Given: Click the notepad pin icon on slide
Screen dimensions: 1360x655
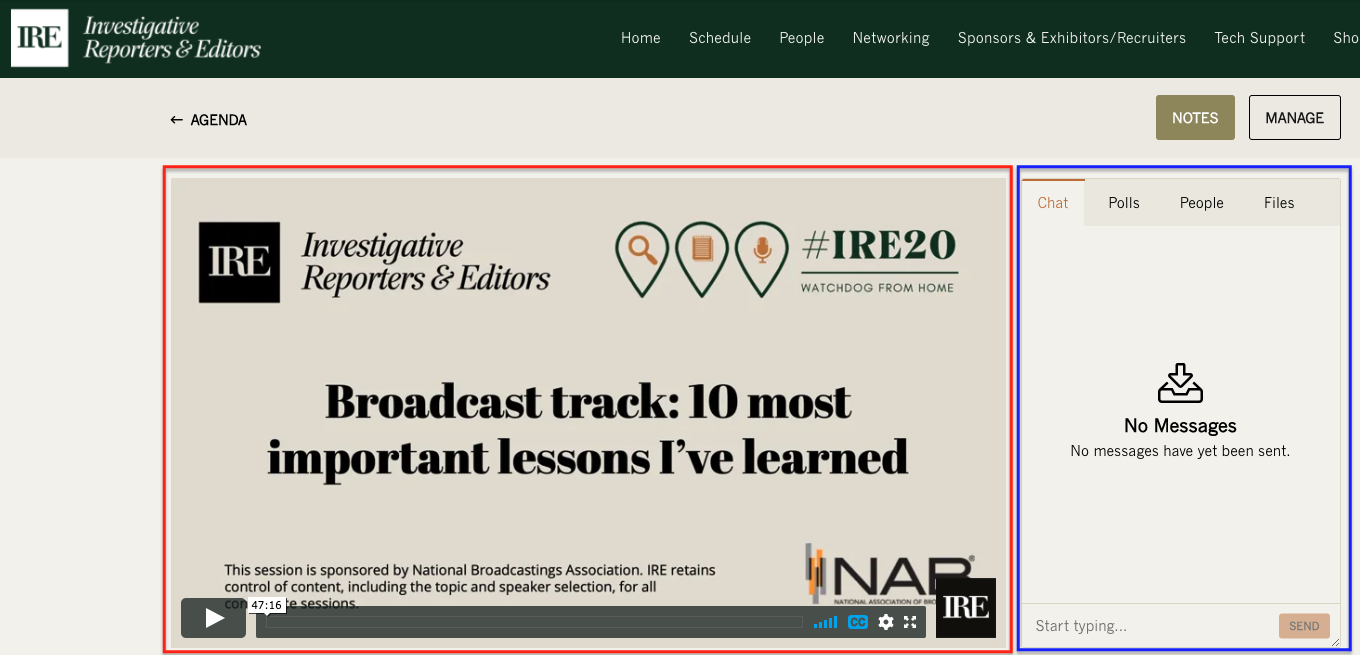Looking at the screenshot, I should (x=702, y=259).
